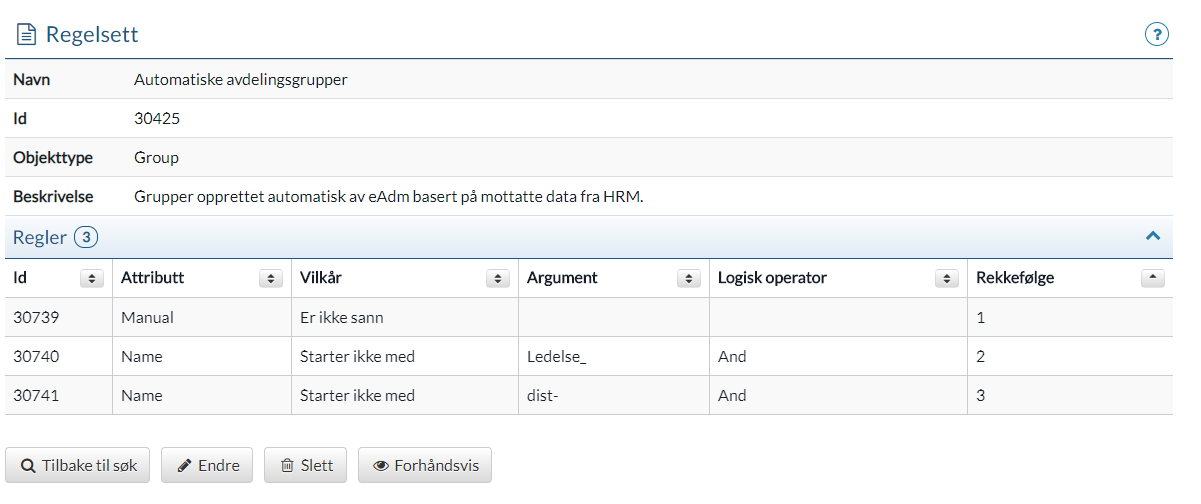Sort rules by Vilkår column arrows
The width and height of the screenshot is (1201, 504).
497,279
